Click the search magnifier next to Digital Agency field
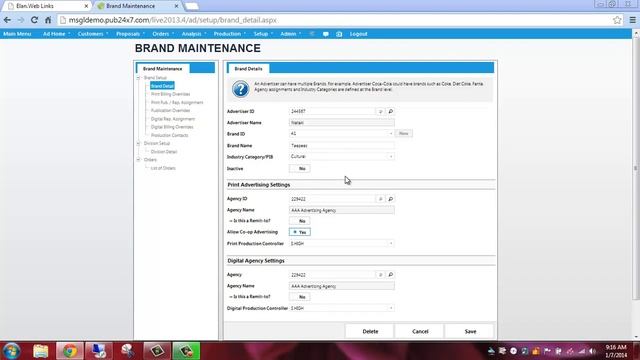The width and height of the screenshot is (640, 360). [391, 275]
